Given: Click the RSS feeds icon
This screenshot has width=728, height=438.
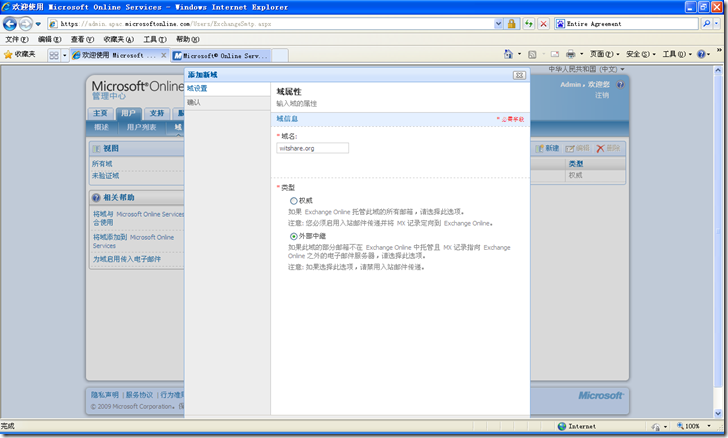Looking at the screenshot, I should click(532, 54).
